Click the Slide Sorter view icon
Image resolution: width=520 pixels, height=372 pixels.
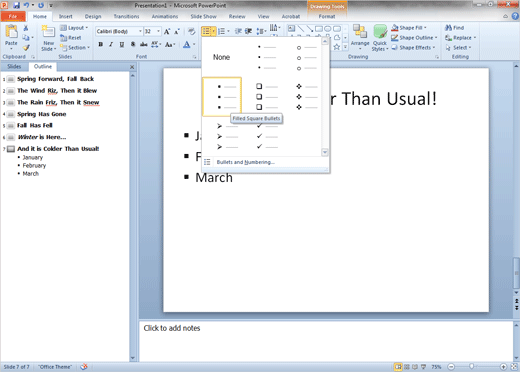point(407,367)
